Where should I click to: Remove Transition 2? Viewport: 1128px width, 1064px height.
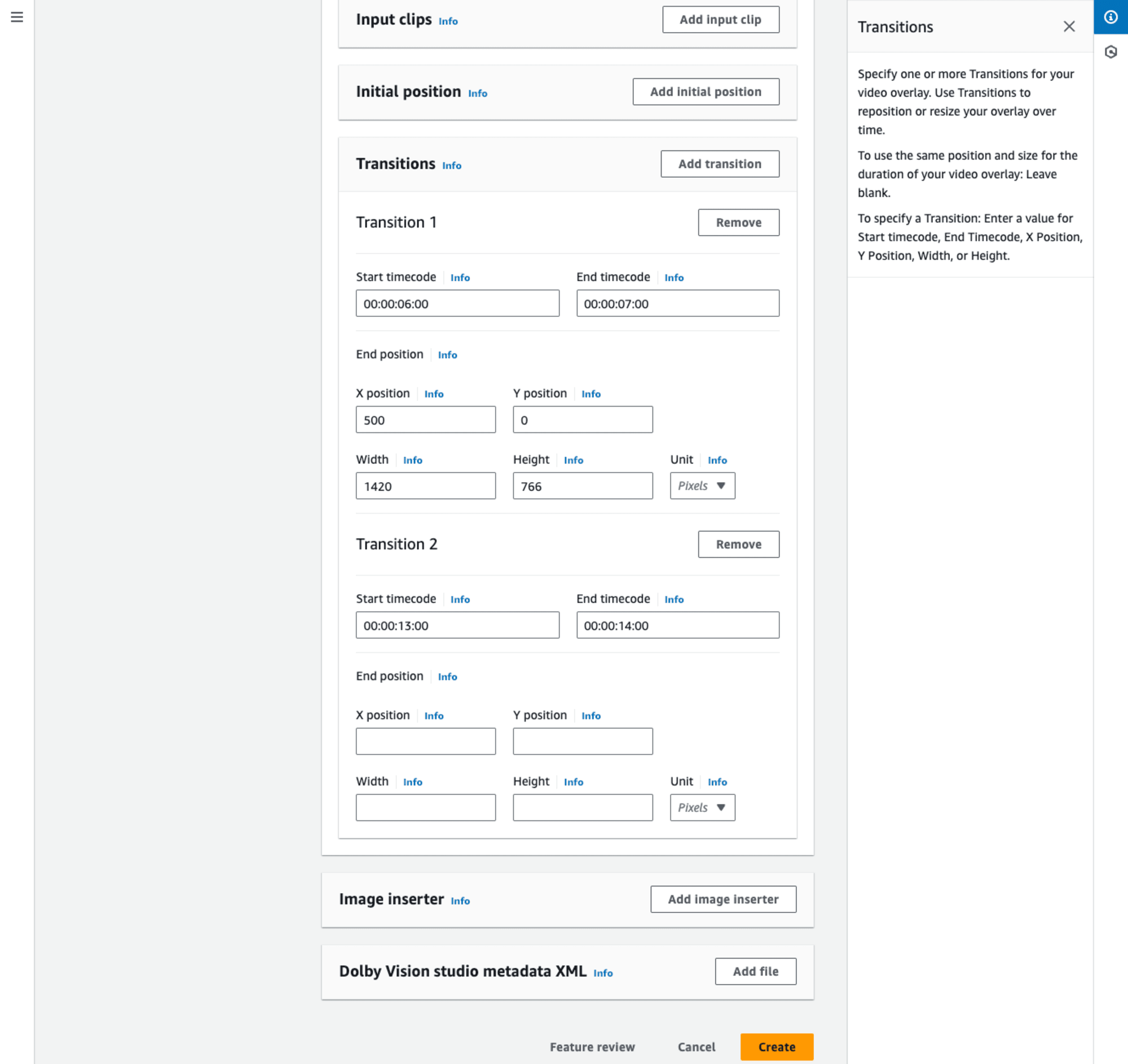(x=738, y=545)
